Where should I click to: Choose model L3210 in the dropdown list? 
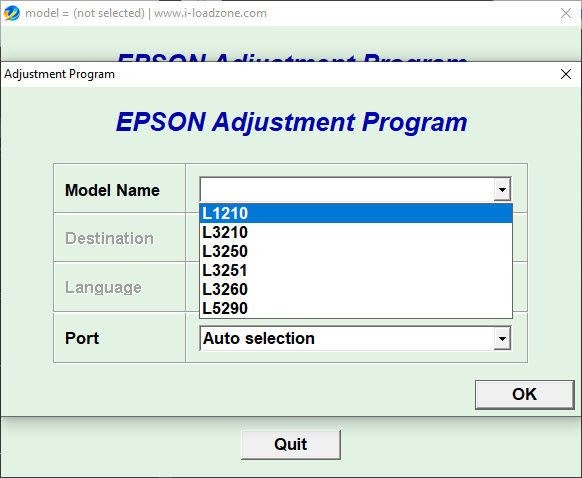click(x=356, y=232)
